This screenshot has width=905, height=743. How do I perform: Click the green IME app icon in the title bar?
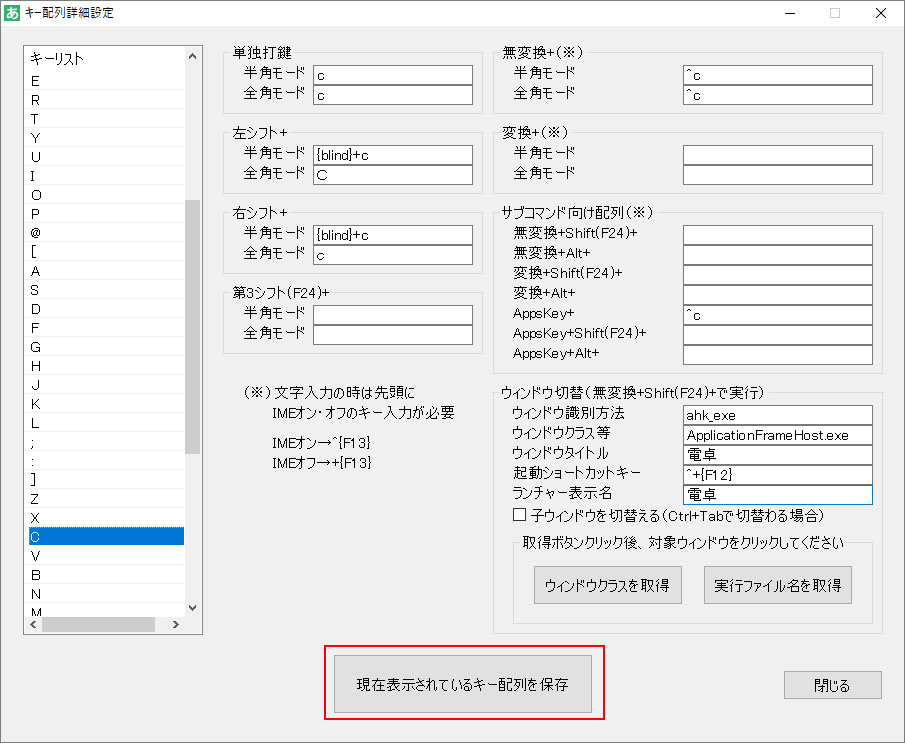pos(12,12)
